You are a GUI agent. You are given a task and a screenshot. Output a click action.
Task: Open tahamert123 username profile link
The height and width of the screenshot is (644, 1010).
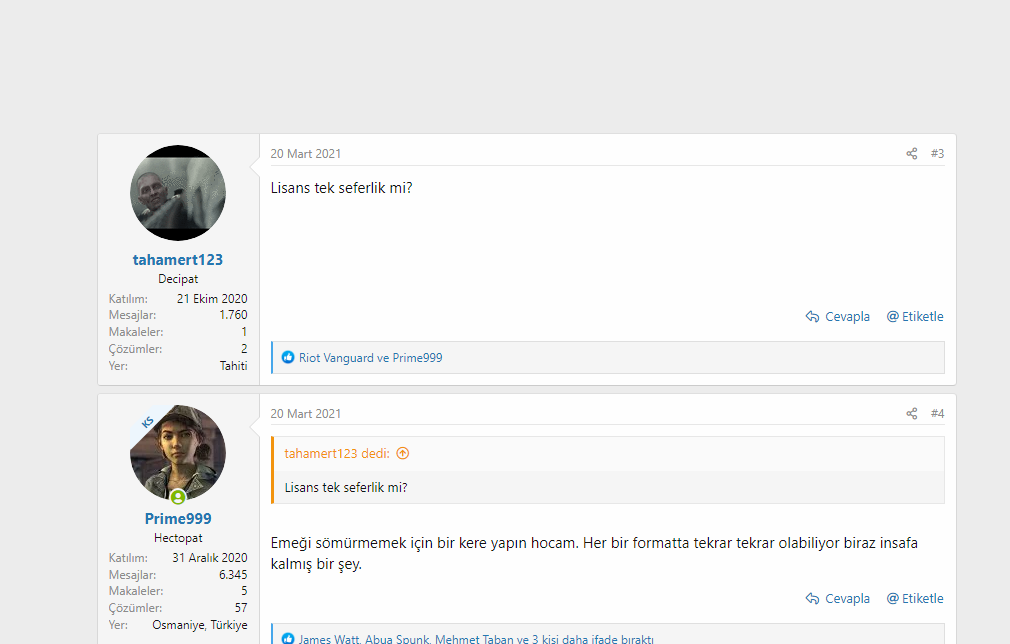pyautogui.click(x=178, y=260)
